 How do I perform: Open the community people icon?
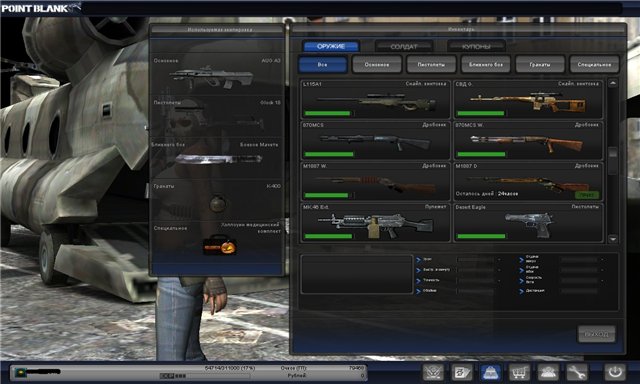tap(548, 372)
